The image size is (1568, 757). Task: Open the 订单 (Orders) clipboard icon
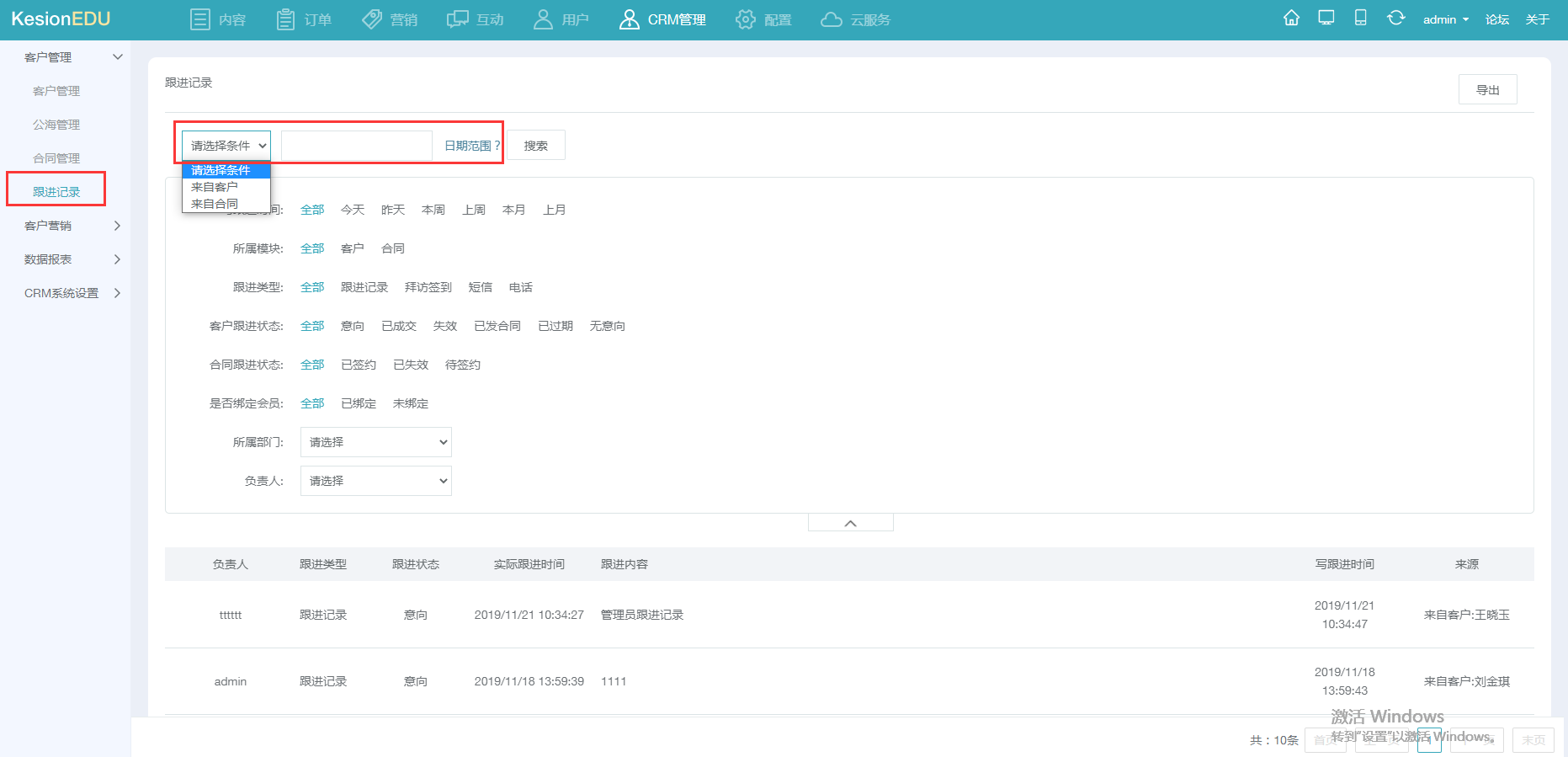point(286,19)
